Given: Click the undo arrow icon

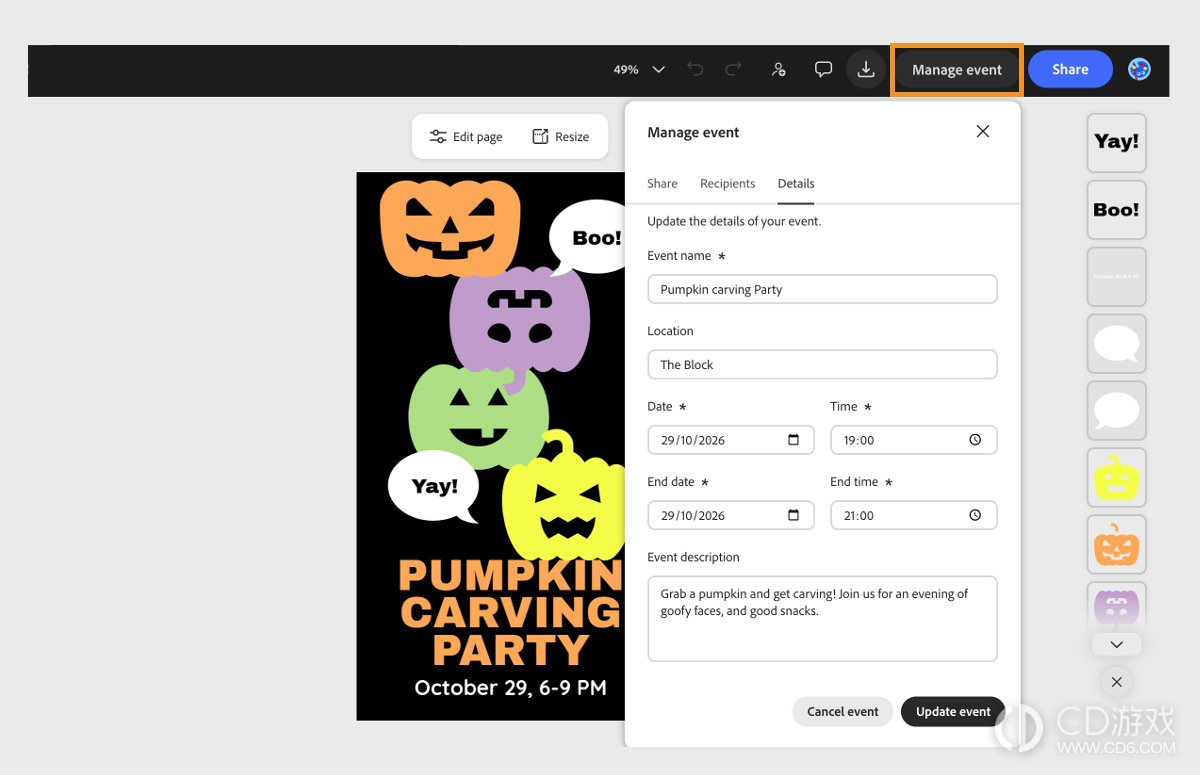Looking at the screenshot, I should 695,69.
